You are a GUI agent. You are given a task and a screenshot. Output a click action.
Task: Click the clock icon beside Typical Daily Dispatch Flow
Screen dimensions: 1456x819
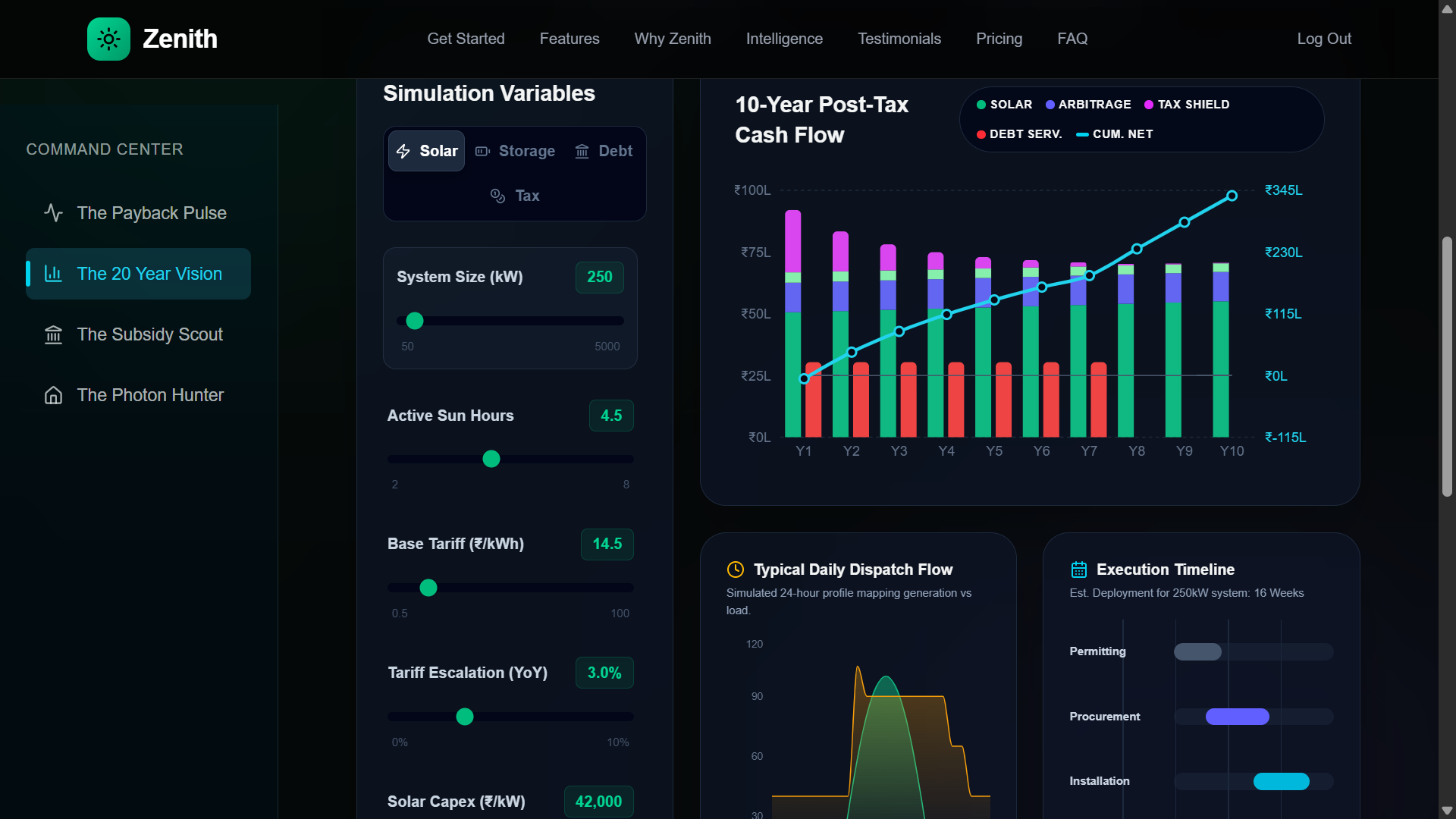pyautogui.click(x=735, y=570)
